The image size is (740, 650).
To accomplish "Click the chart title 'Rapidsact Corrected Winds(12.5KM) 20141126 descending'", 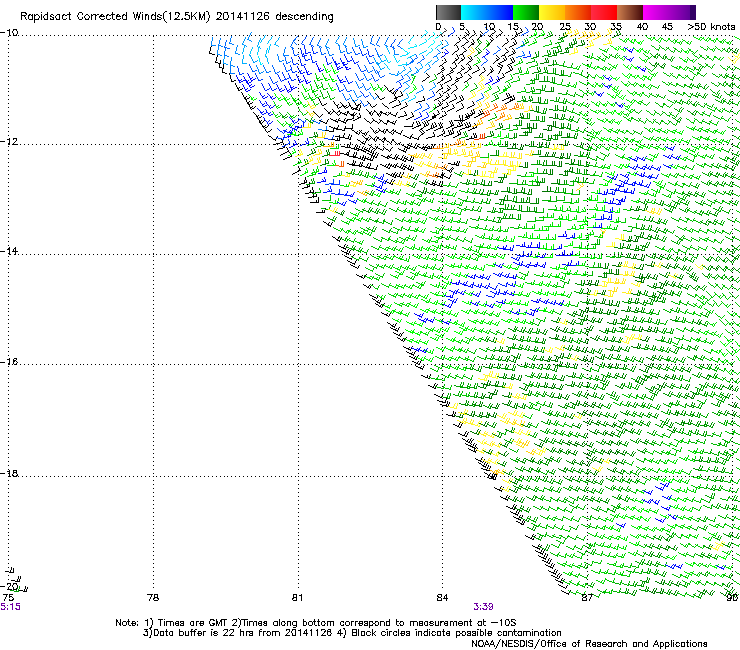I will click(x=177, y=17).
